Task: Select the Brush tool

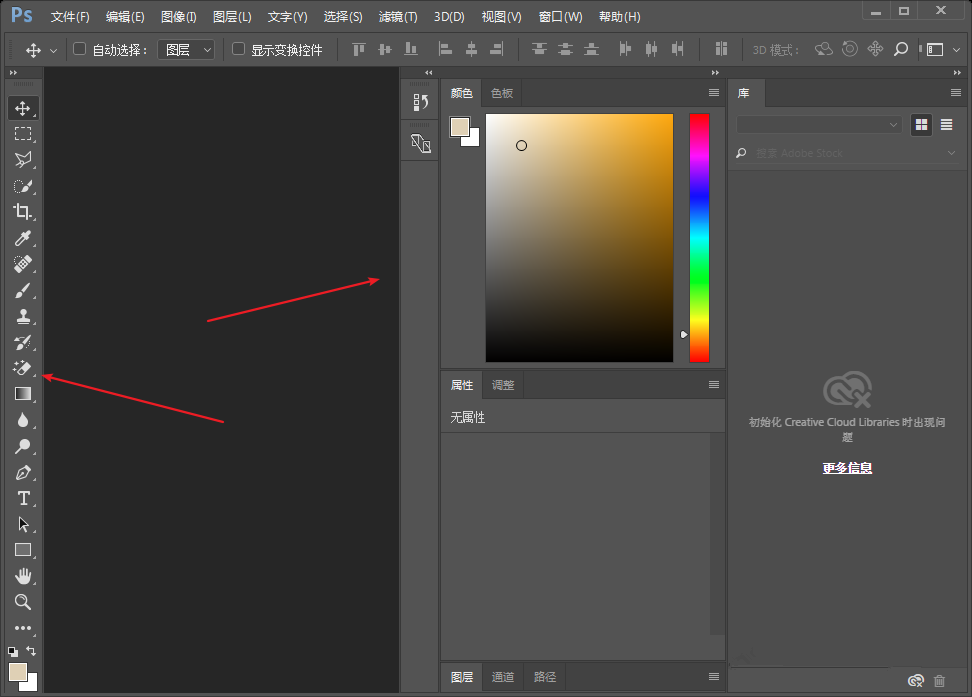Action: (x=22, y=290)
